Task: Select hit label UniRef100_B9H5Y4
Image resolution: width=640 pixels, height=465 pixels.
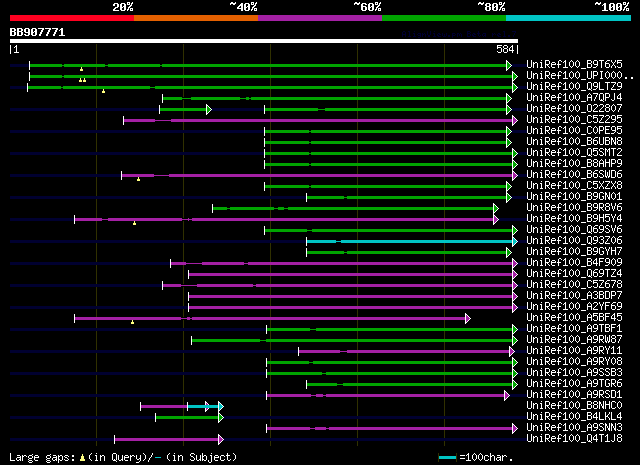Action: pyautogui.click(x=574, y=219)
